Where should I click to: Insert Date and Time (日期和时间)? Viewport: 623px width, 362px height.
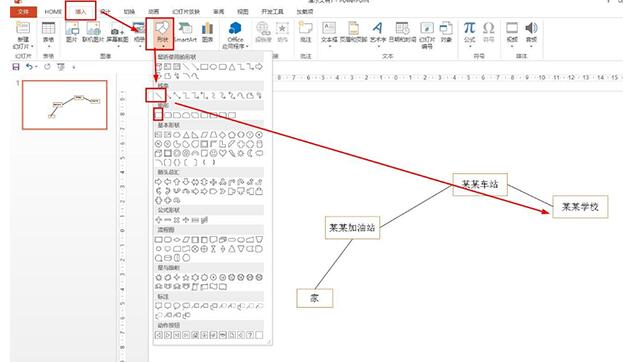402,32
